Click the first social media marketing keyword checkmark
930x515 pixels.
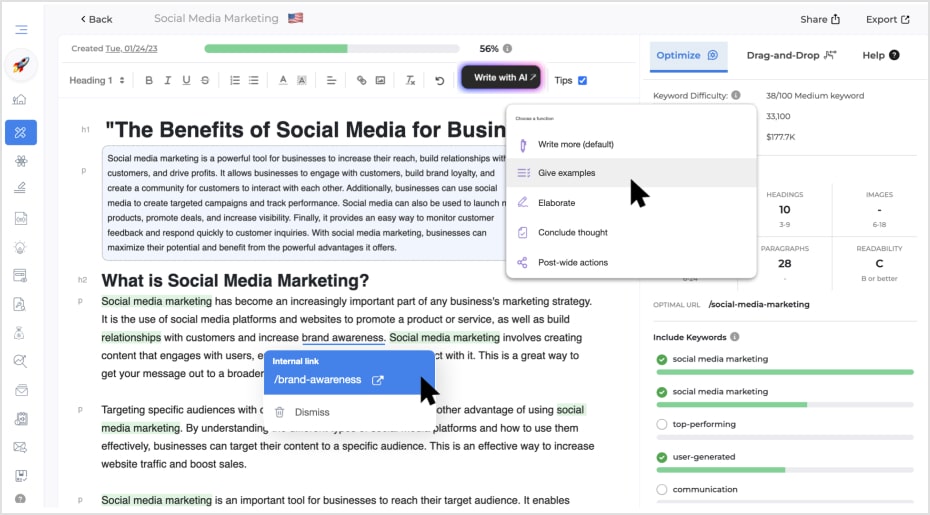[x=662, y=359]
